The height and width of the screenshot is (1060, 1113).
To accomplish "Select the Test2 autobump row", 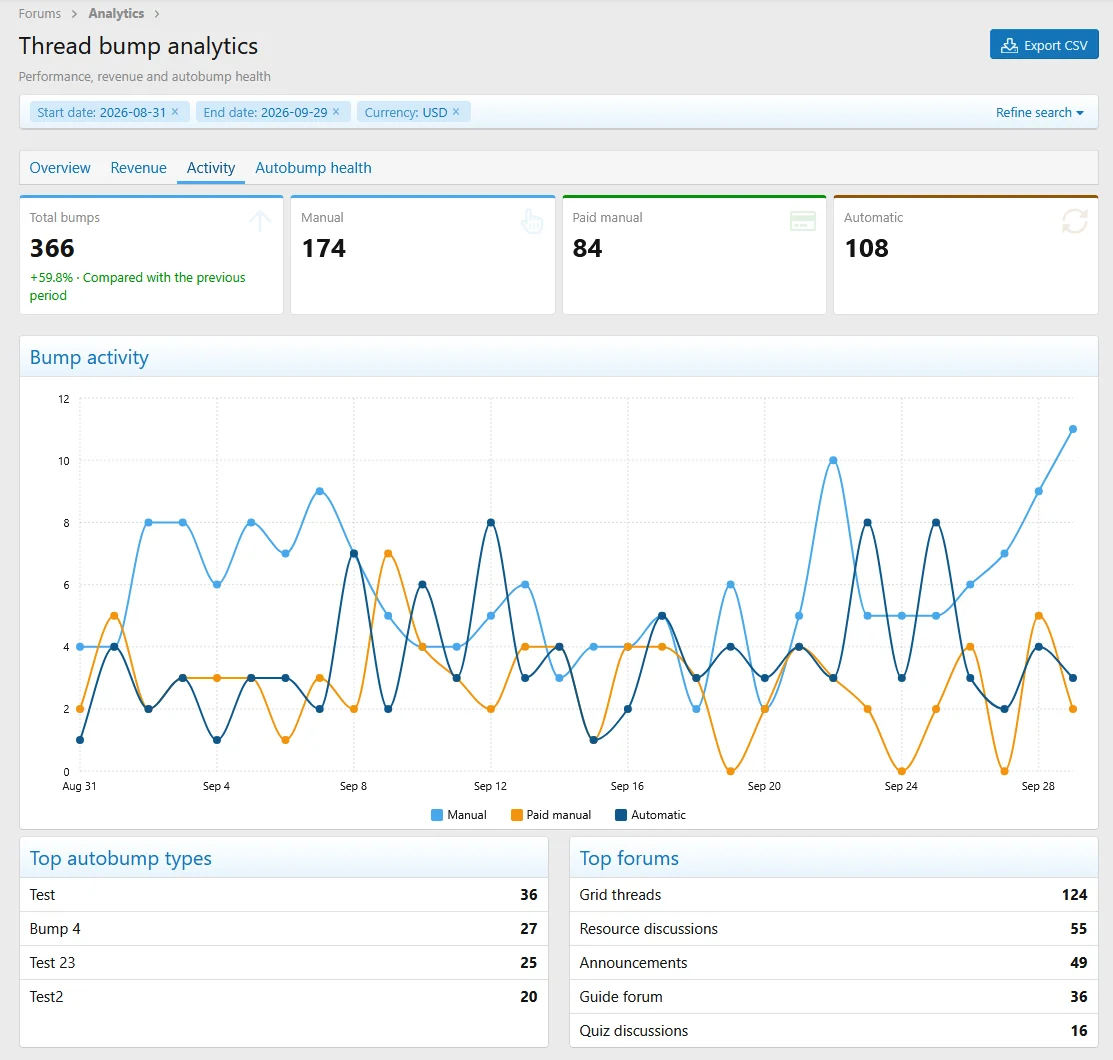I will [284, 997].
